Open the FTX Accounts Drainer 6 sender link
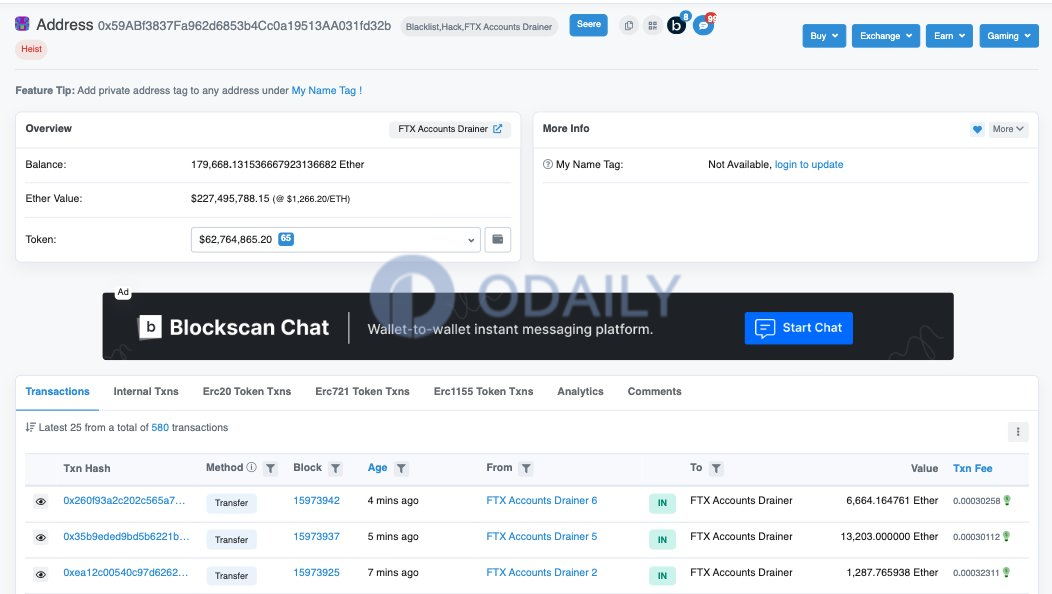 coord(541,501)
